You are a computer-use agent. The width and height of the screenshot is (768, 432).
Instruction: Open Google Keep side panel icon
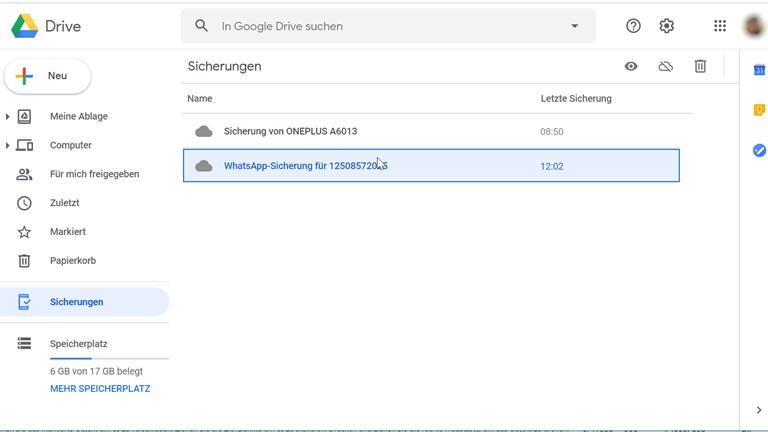click(x=759, y=110)
